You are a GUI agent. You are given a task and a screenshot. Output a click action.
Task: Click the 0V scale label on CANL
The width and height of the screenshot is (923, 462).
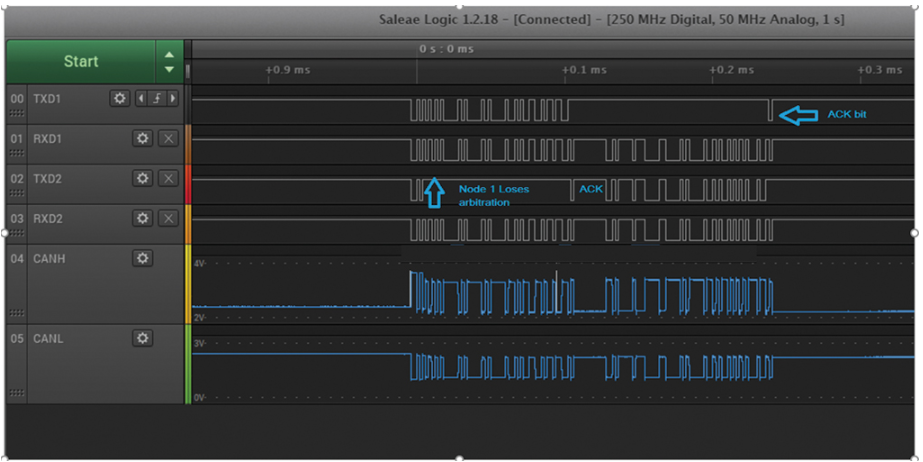200,398
